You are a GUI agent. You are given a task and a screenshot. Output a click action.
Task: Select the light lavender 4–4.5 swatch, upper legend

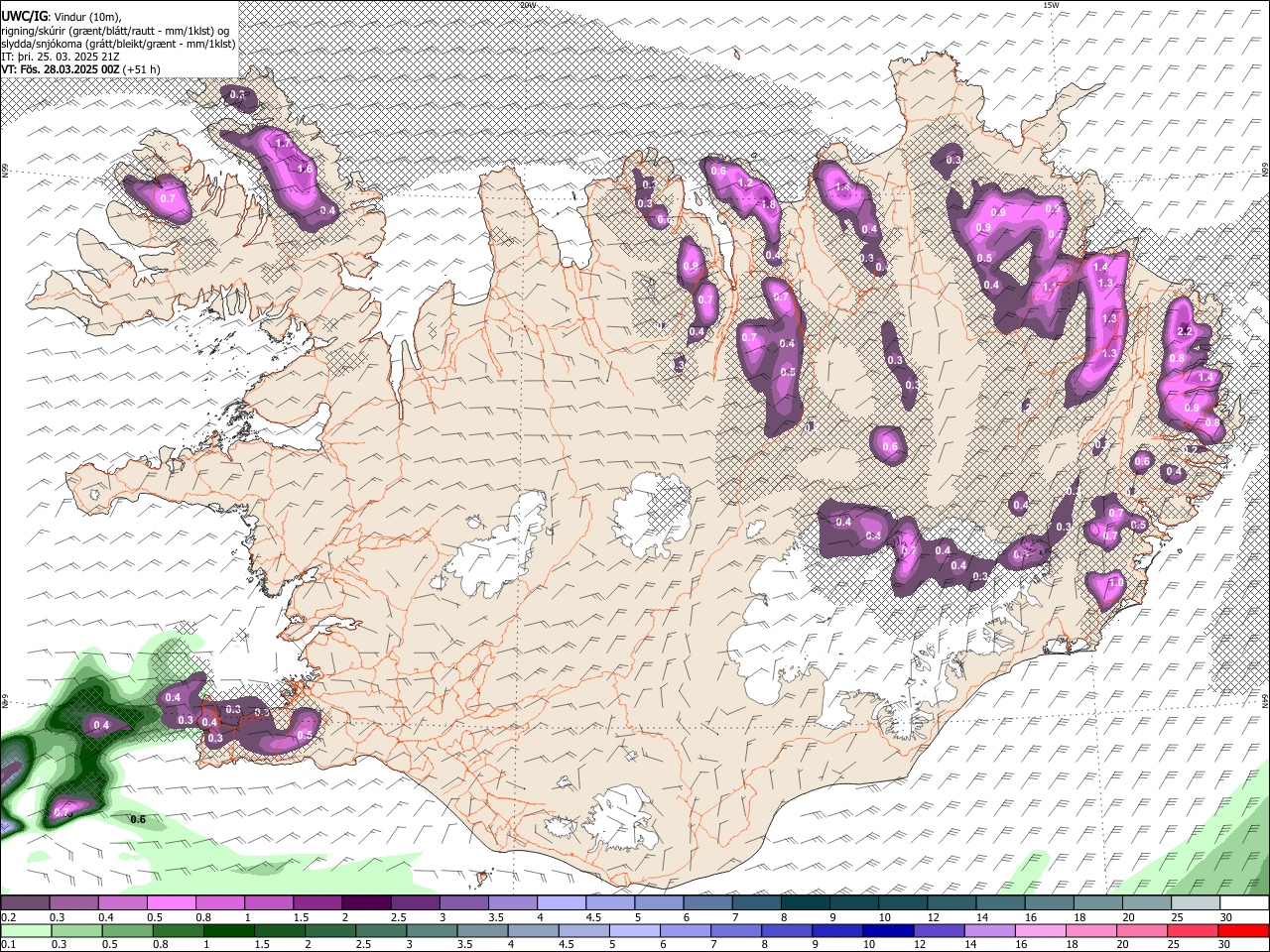click(560, 903)
